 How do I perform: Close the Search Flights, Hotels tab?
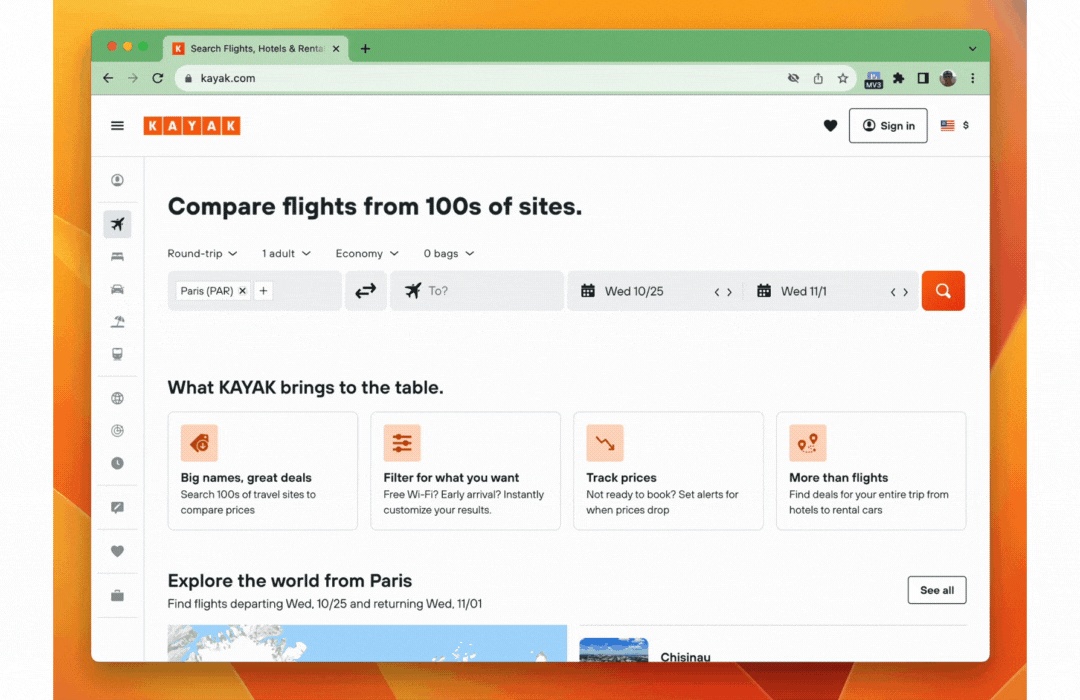[336, 48]
